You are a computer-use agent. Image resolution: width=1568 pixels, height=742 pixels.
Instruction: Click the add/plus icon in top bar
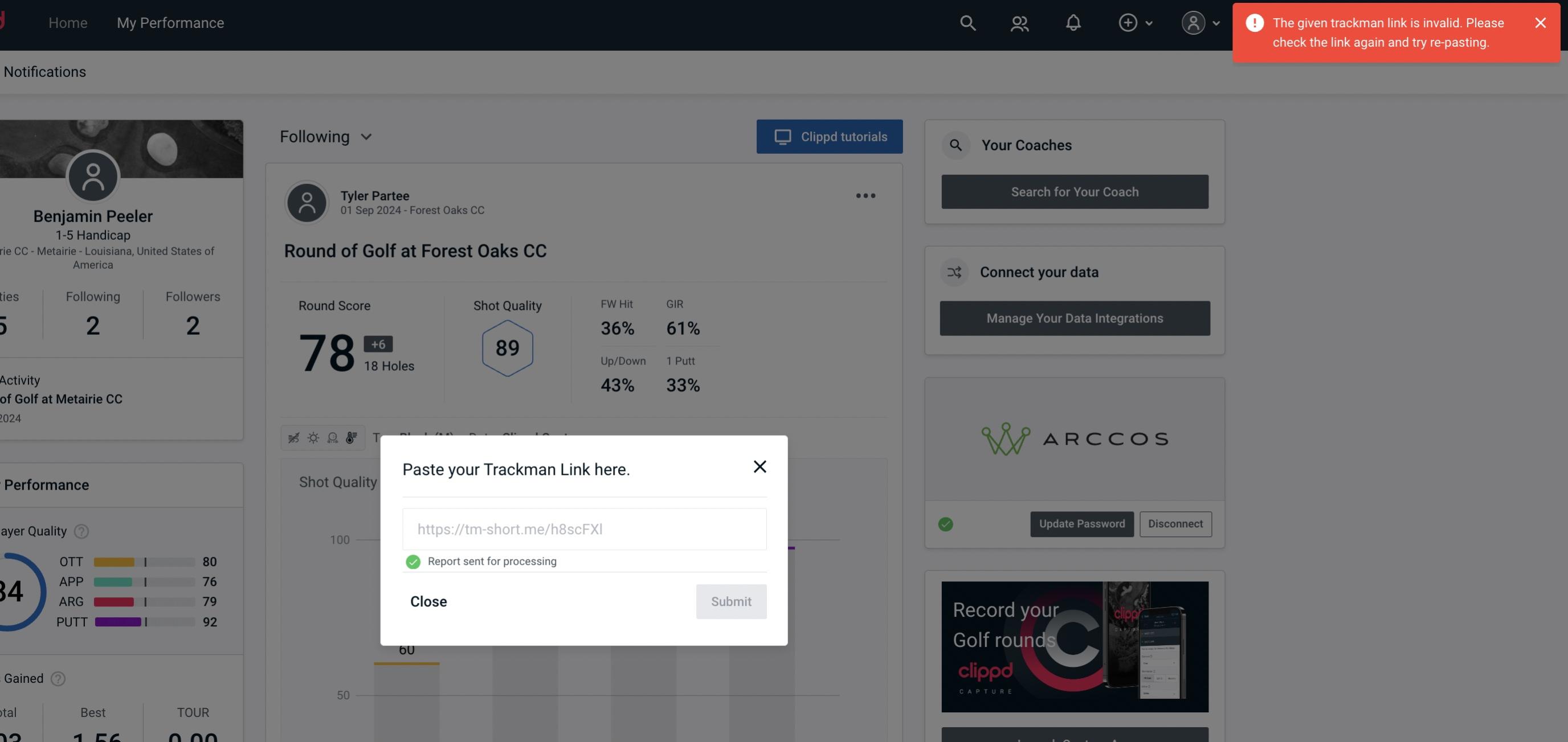(1127, 22)
